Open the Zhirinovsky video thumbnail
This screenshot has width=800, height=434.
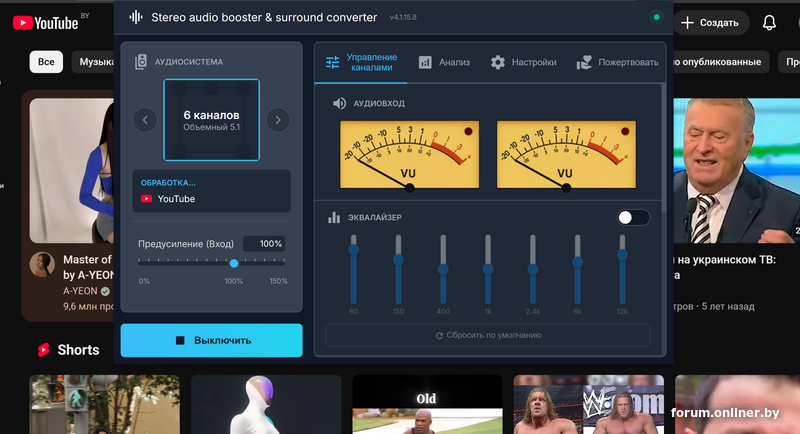click(x=737, y=170)
